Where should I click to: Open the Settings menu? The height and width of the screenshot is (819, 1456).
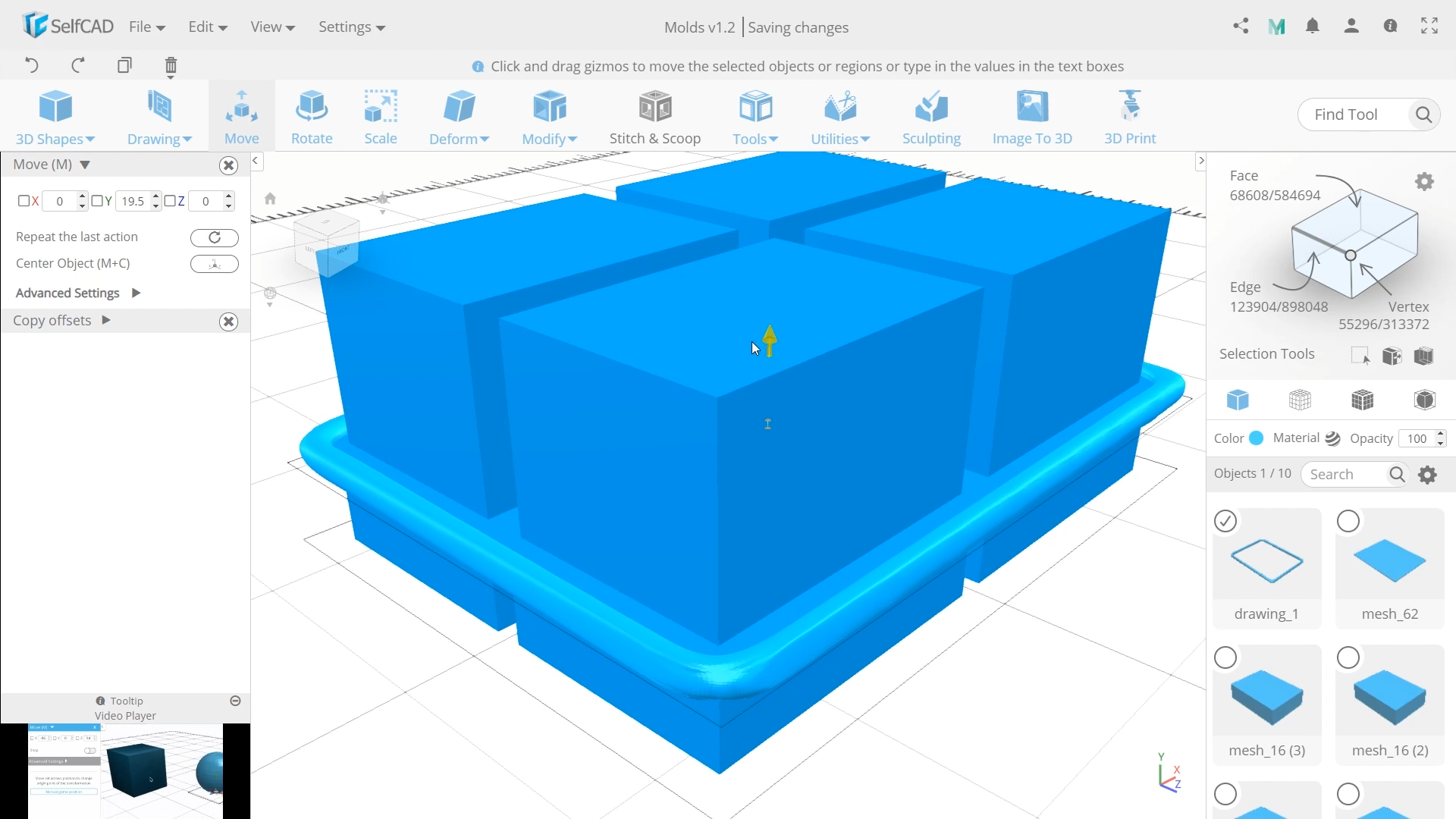coord(351,27)
